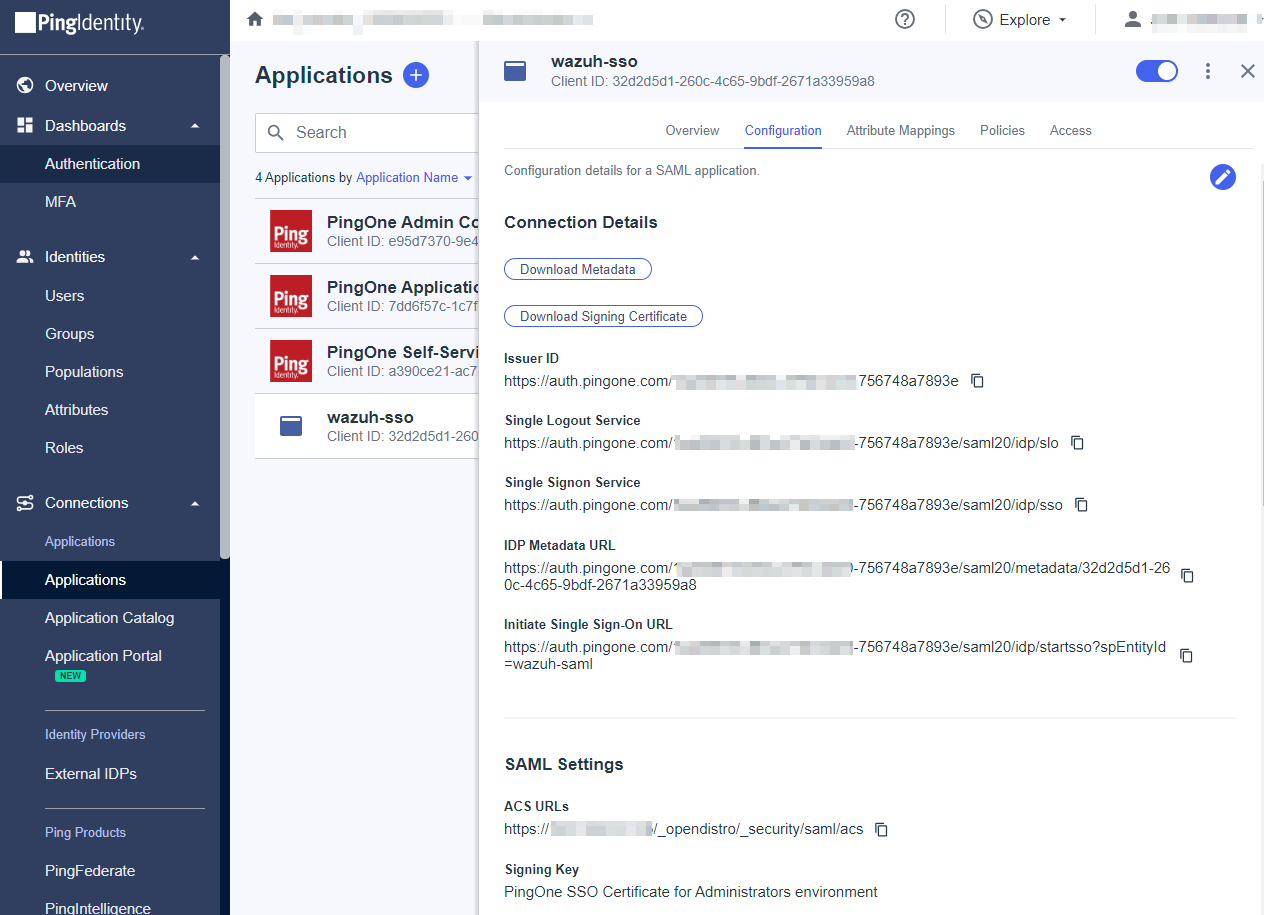Click the Connections icon in sidebar
The height and width of the screenshot is (915, 1264).
tap(26, 503)
